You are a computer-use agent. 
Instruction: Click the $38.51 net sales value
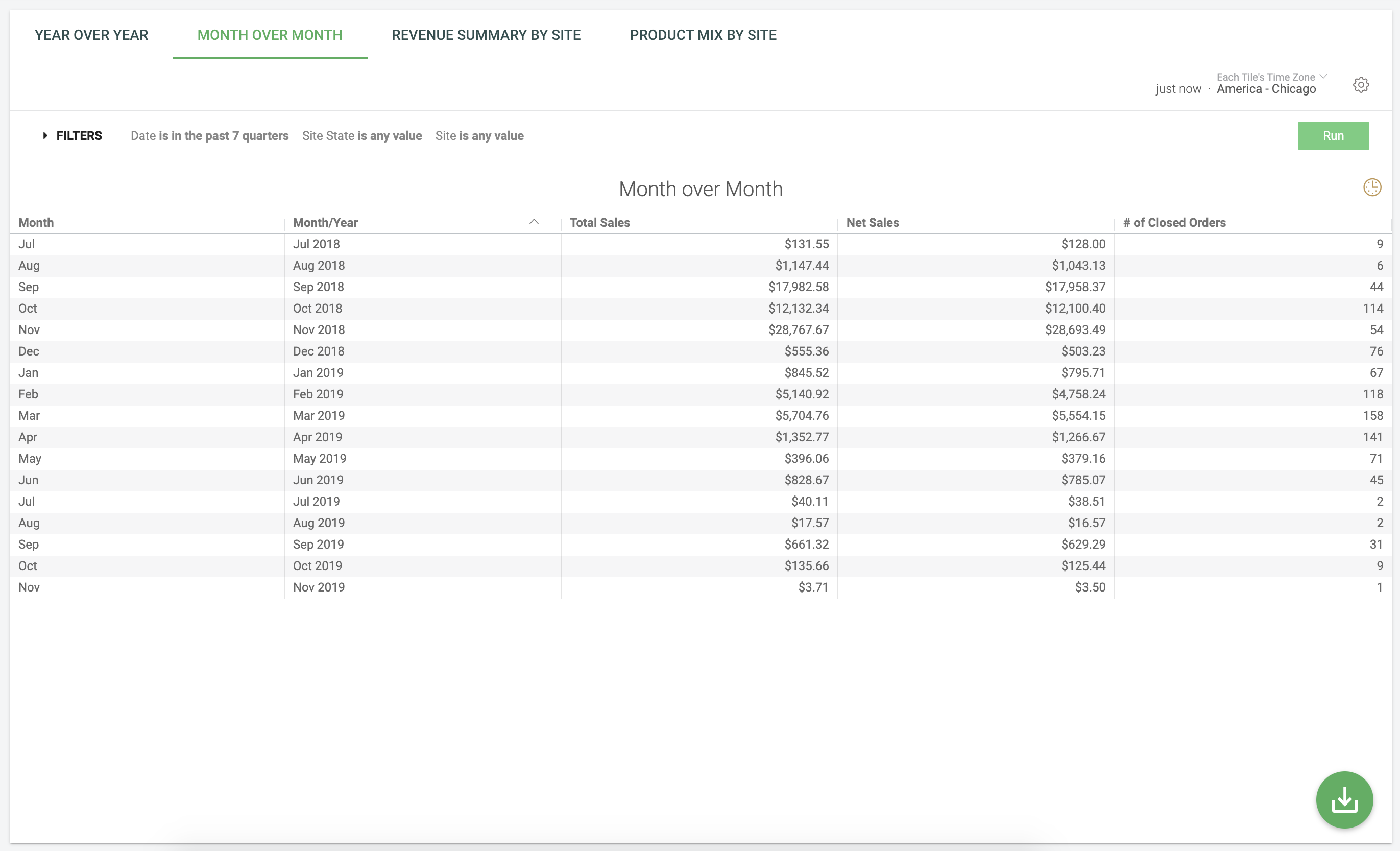coord(1087,502)
